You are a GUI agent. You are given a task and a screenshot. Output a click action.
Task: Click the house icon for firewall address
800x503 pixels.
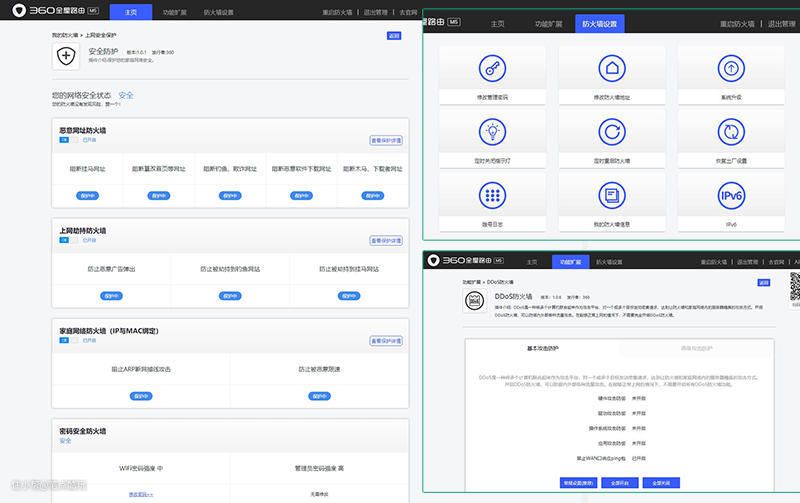(x=611, y=69)
